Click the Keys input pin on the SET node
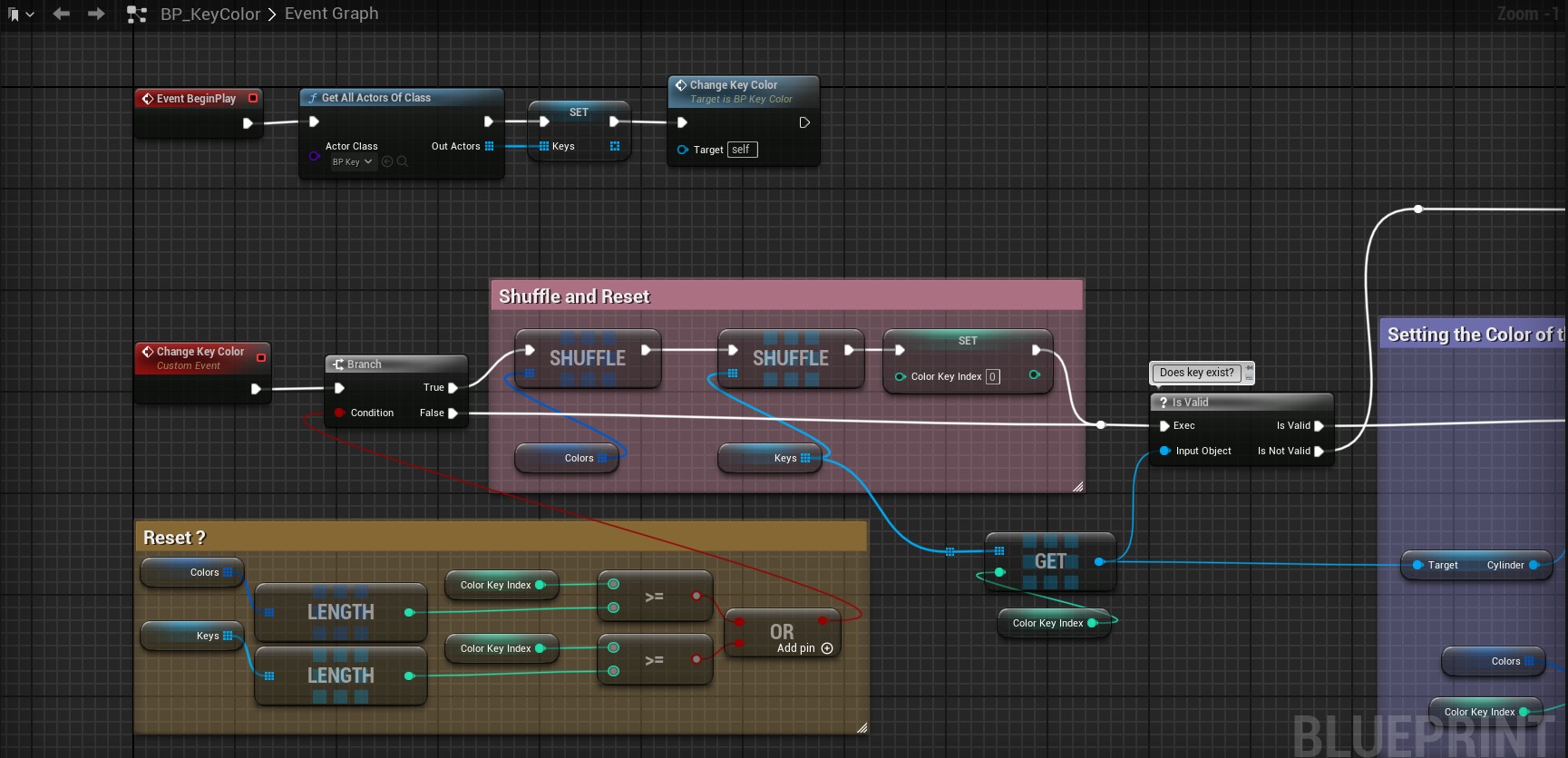Viewport: 1568px width, 758px height. [x=544, y=146]
